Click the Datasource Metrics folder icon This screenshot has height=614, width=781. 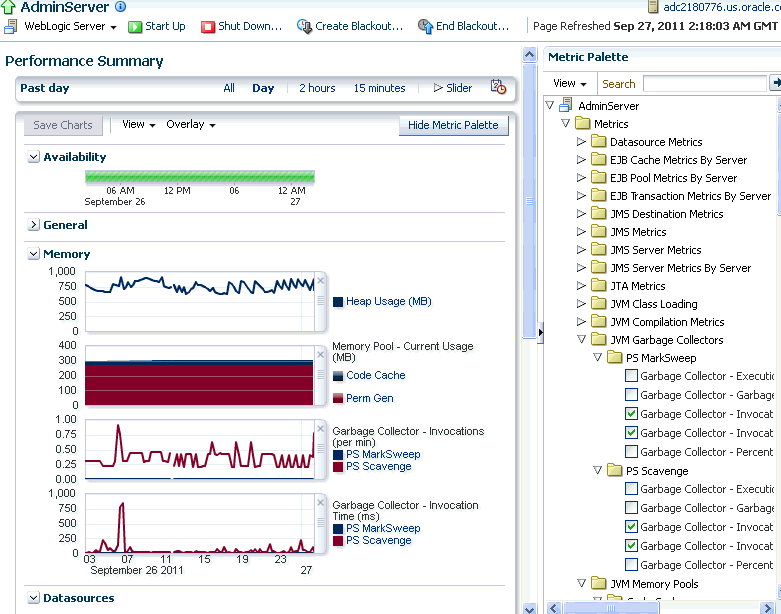[x=598, y=141]
